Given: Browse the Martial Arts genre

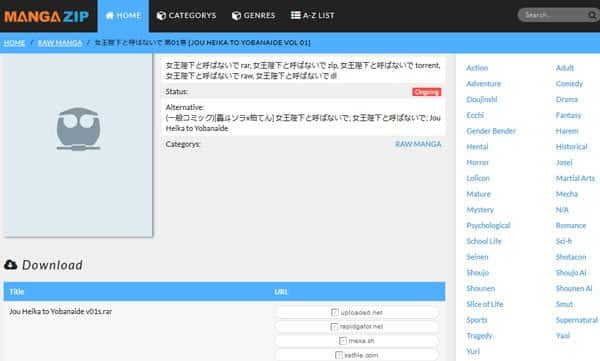Looking at the screenshot, I should [575, 178].
